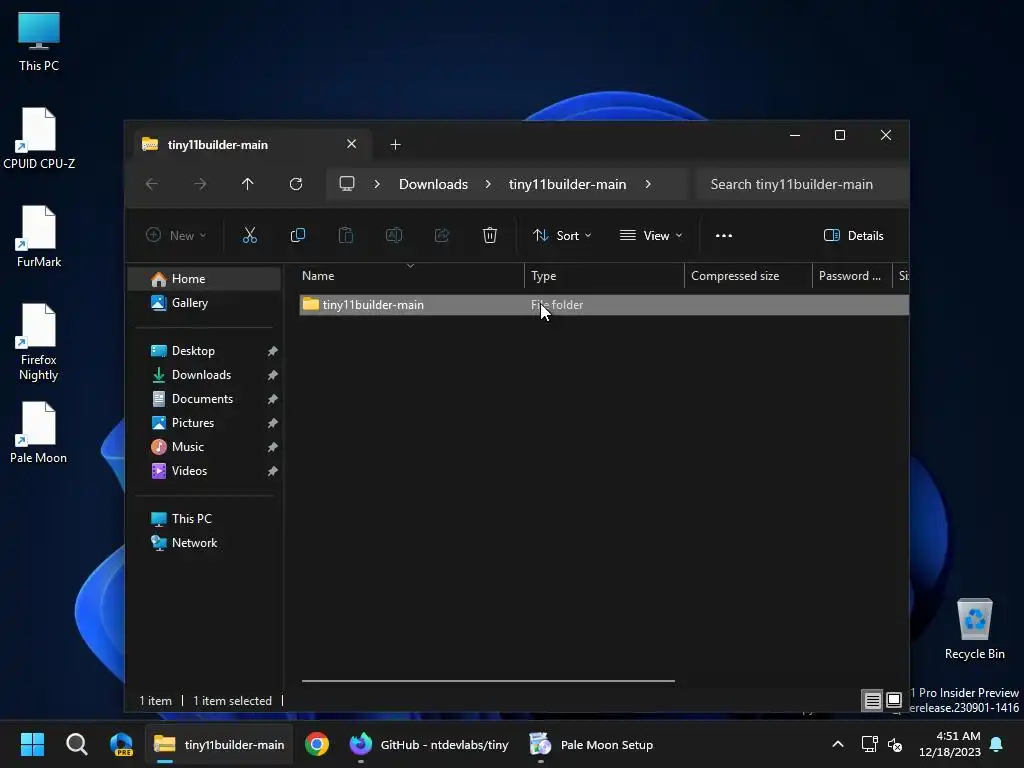
Task: Open the clock and date flyout
Action: click(x=949, y=744)
